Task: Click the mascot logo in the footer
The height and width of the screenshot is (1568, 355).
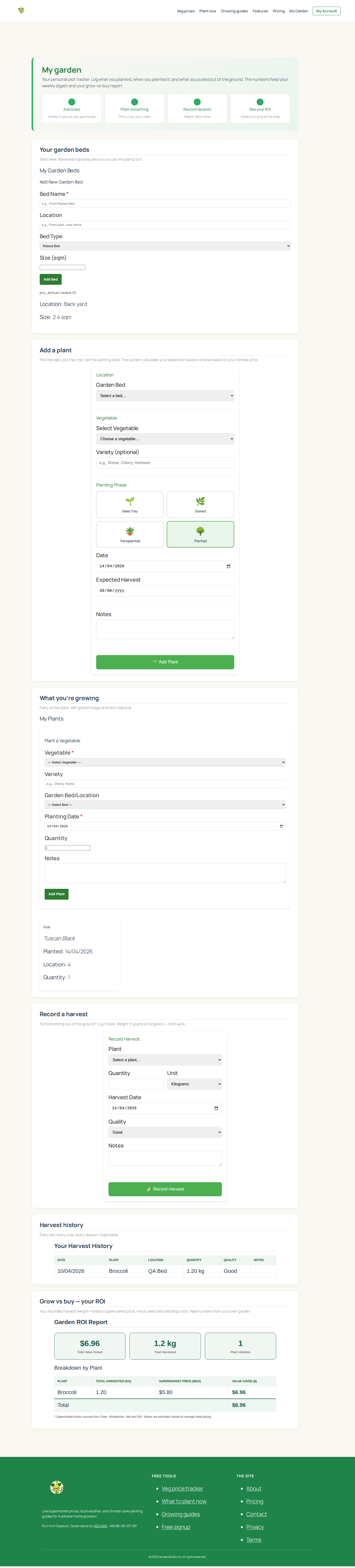Action: (x=57, y=1487)
